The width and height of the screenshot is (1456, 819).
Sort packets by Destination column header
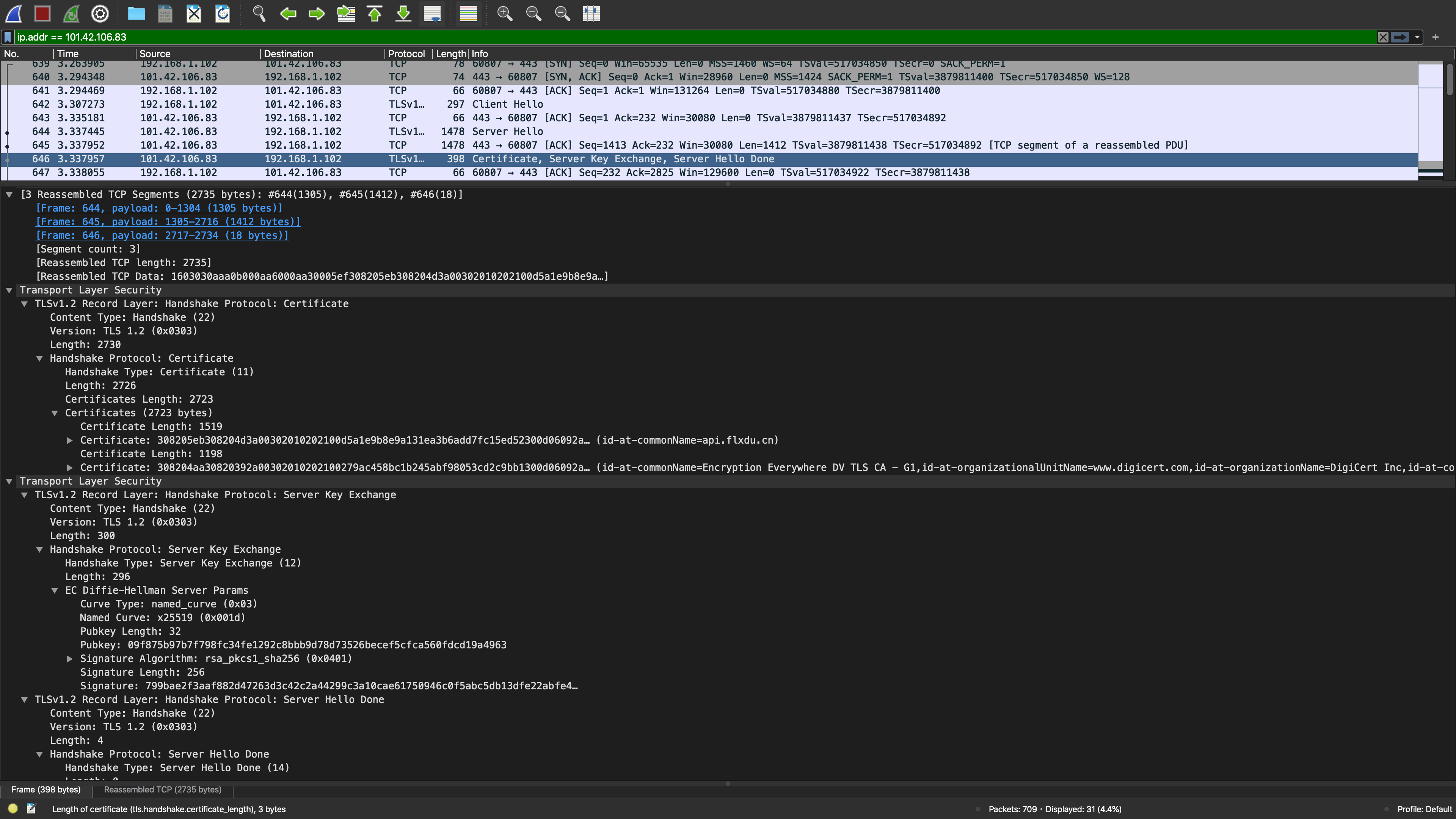pyautogui.click(x=322, y=54)
